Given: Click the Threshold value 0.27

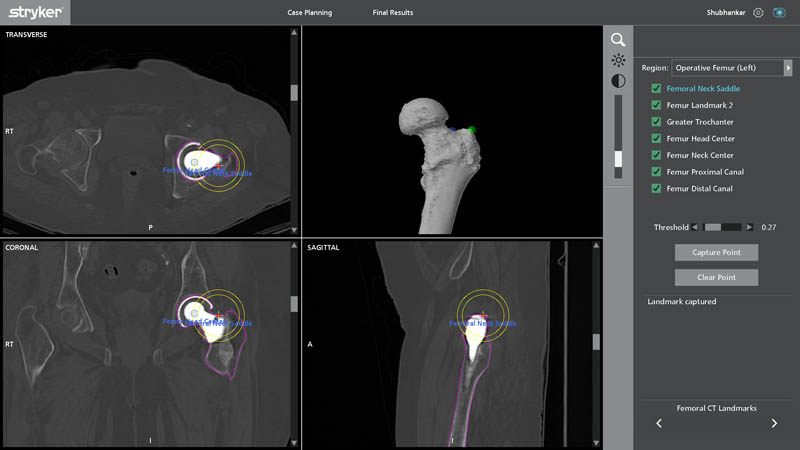Looking at the screenshot, I should coord(768,227).
